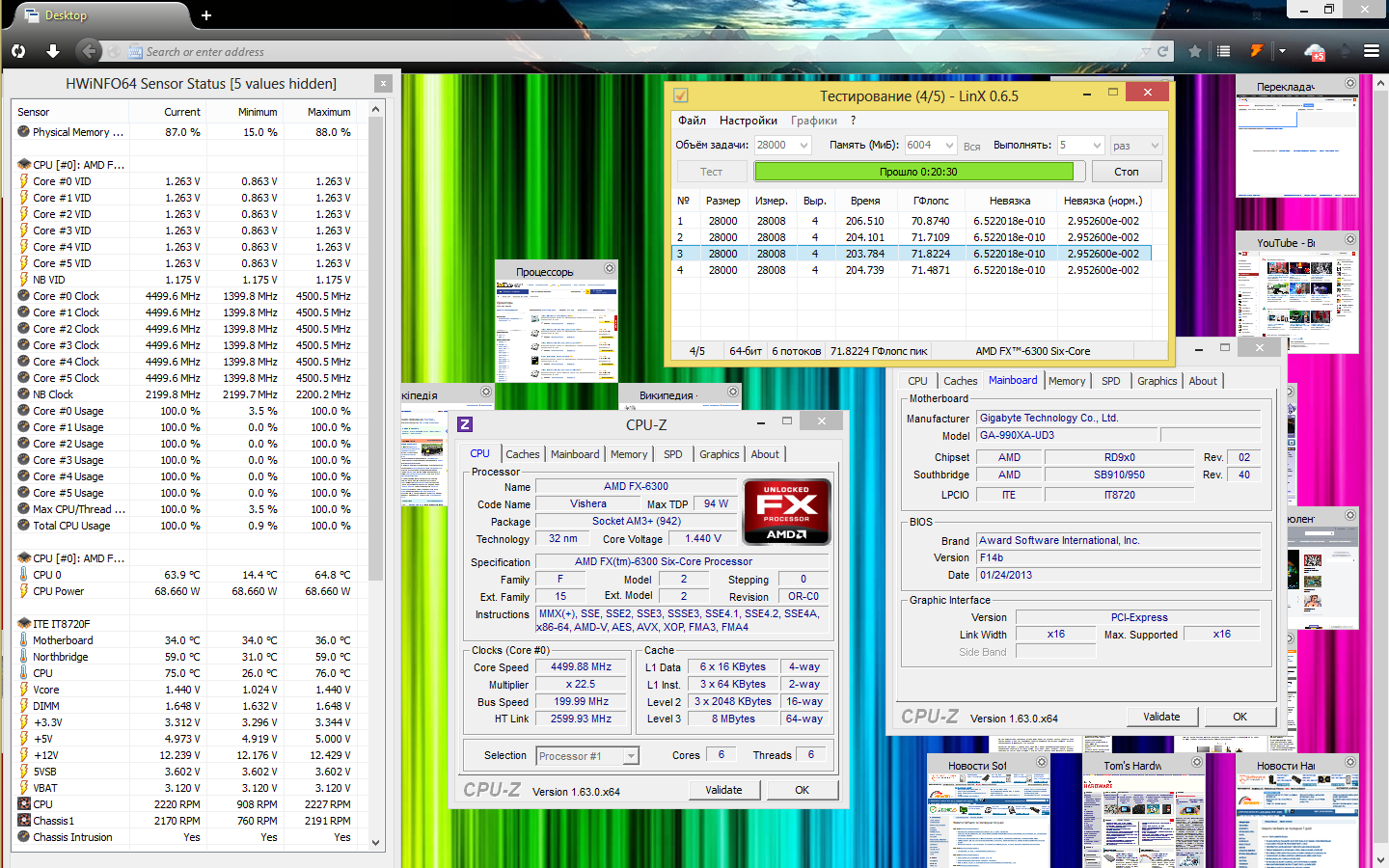Click the fan icon beside Chassis1
The height and width of the screenshot is (868, 1389).
tap(24, 821)
